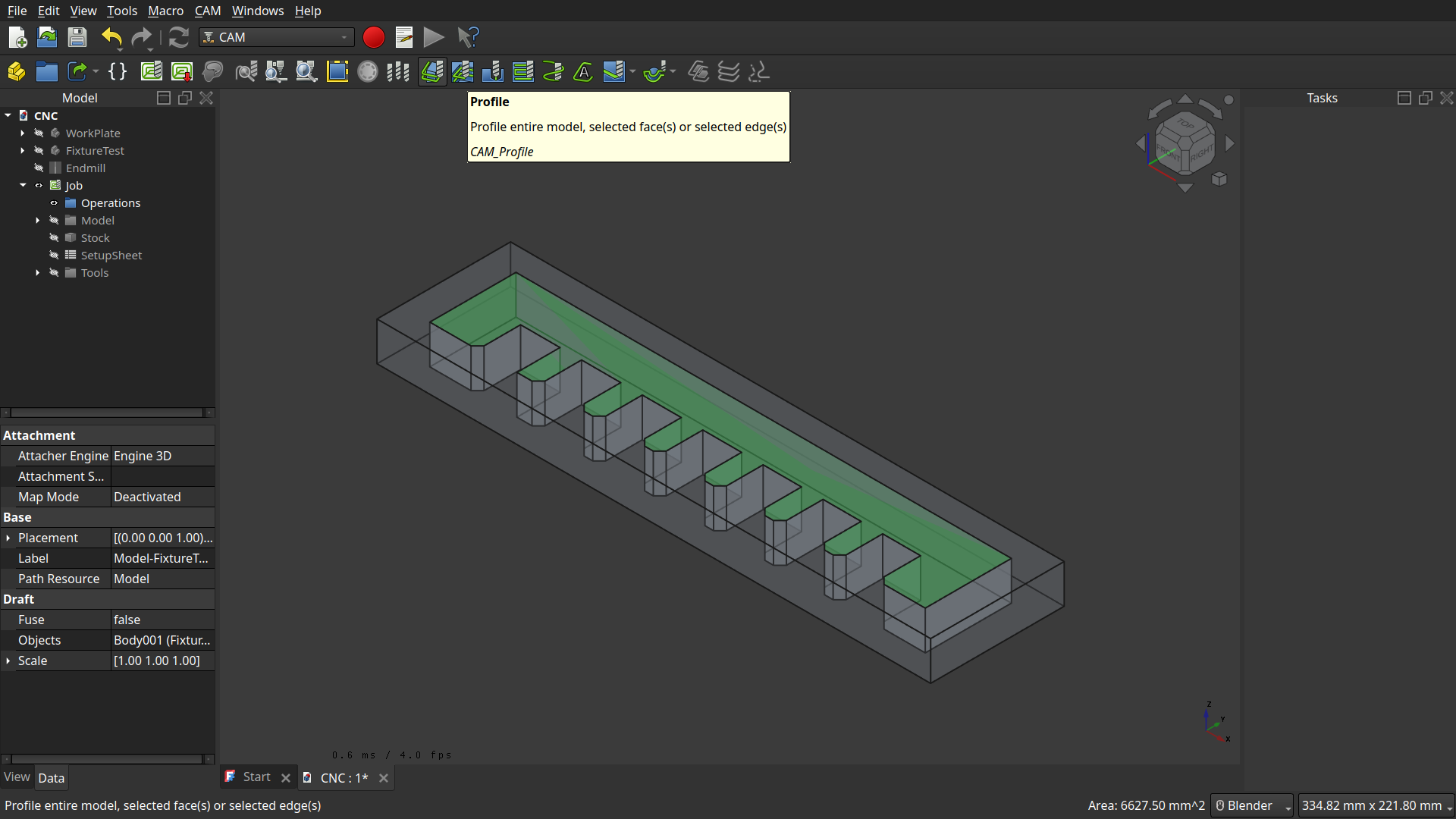Refresh the document with recompute icon
The height and width of the screenshot is (819, 1456).
(x=178, y=37)
